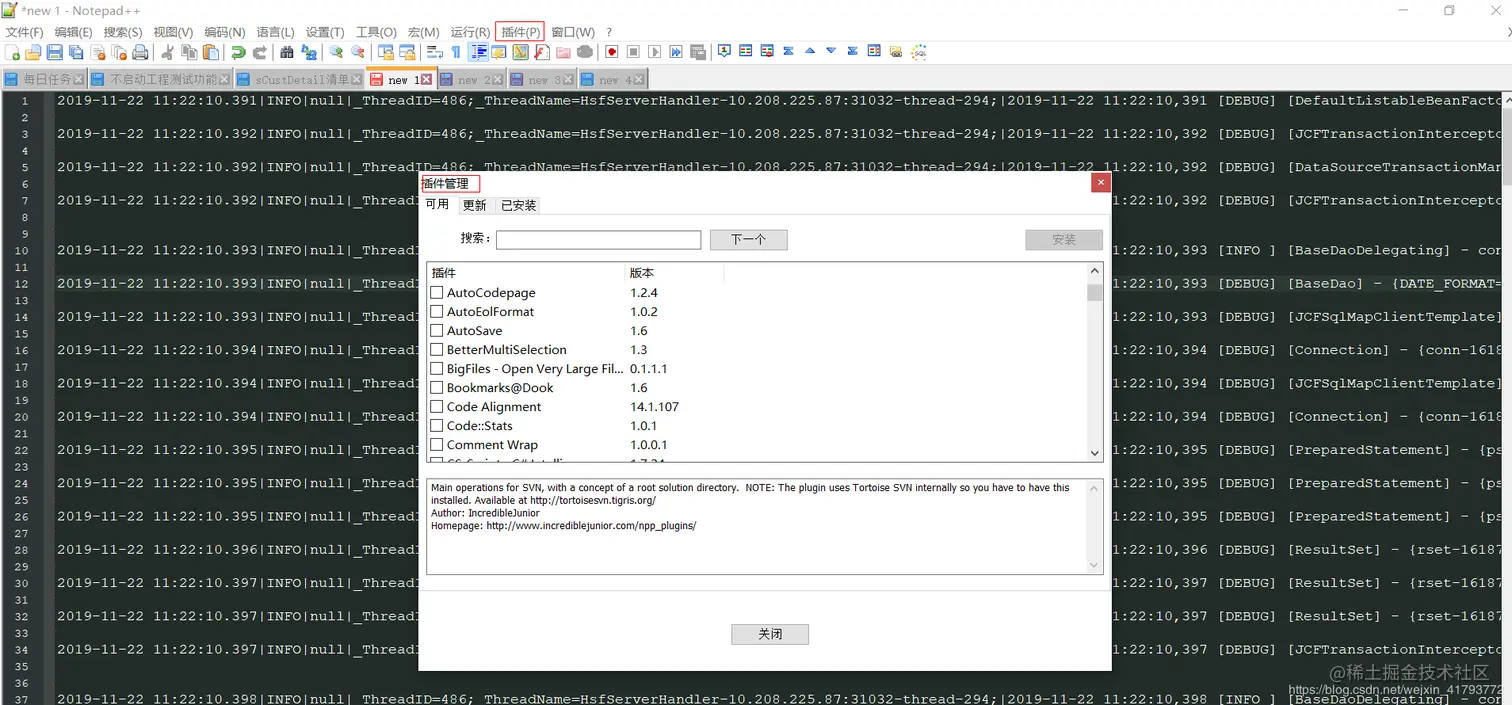Open the 窗口(W) menu

click(x=573, y=32)
